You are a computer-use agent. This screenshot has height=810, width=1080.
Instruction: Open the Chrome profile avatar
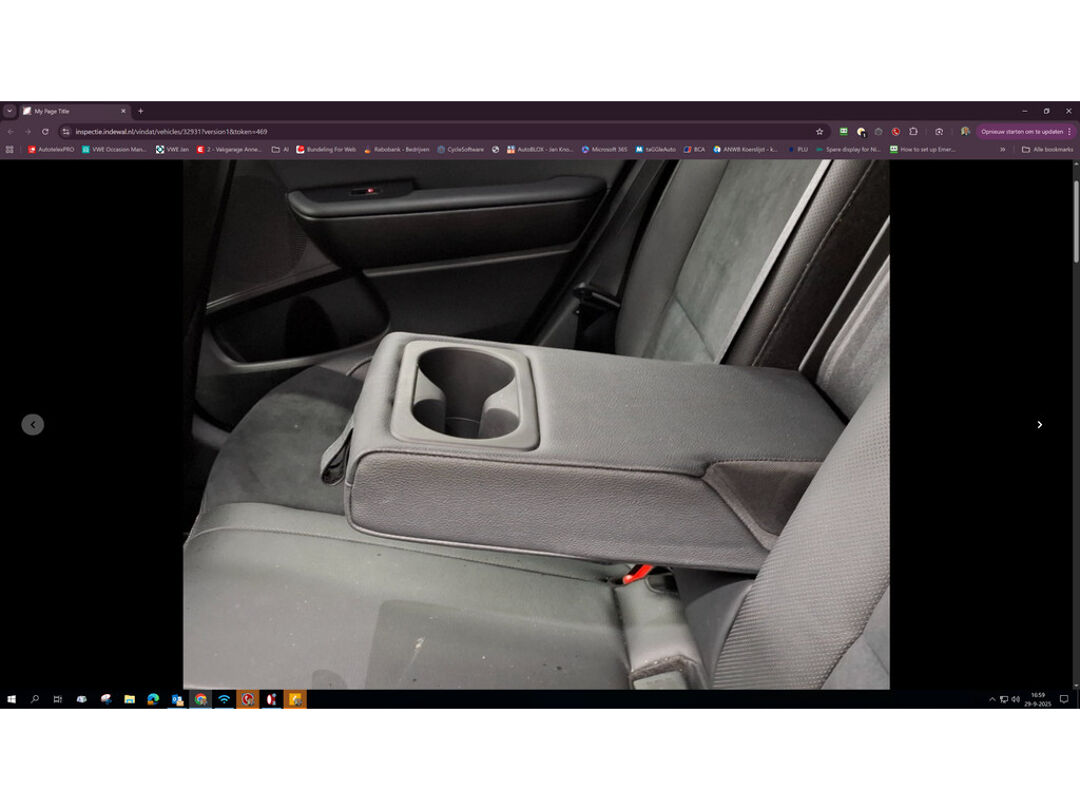point(965,131)
